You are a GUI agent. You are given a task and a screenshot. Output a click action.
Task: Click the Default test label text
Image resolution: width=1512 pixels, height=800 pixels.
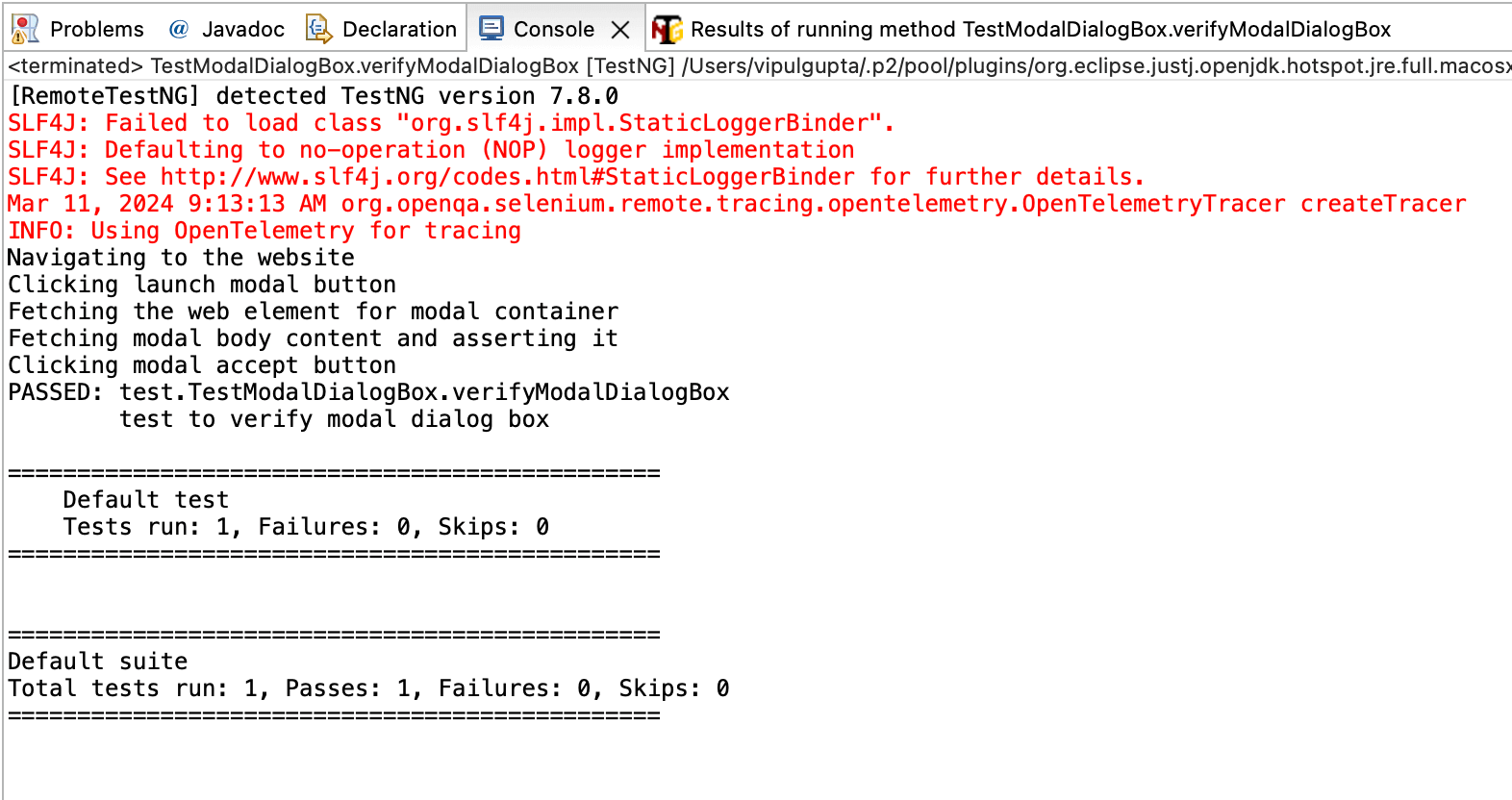click(x=145, y=499)
